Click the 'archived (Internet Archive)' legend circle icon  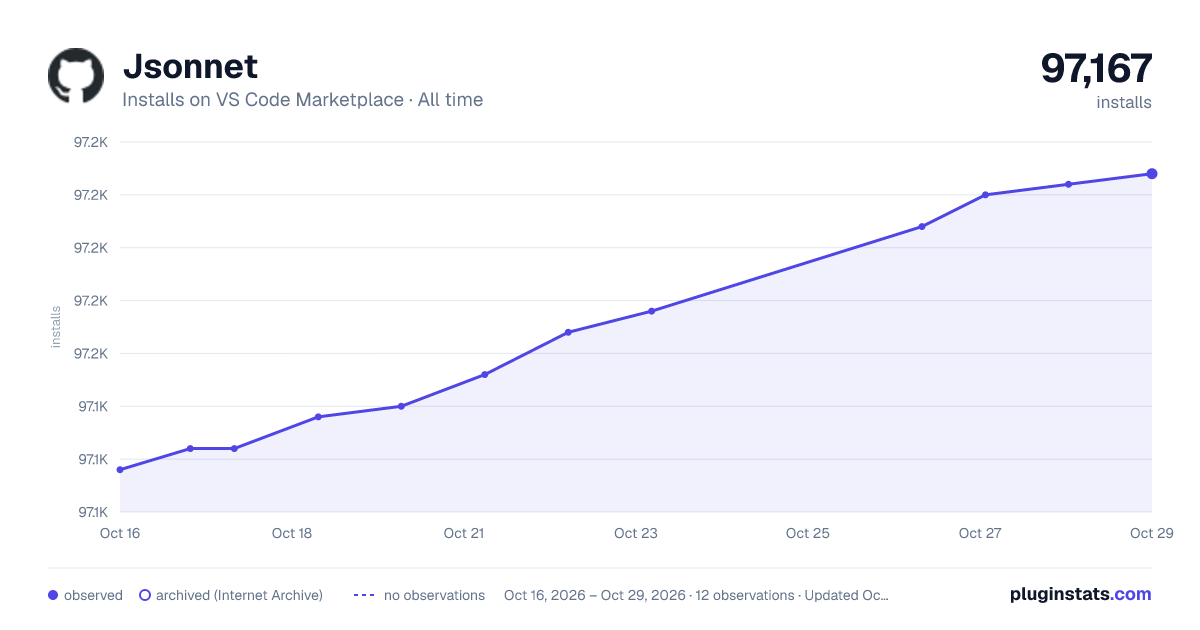[145, 595]
